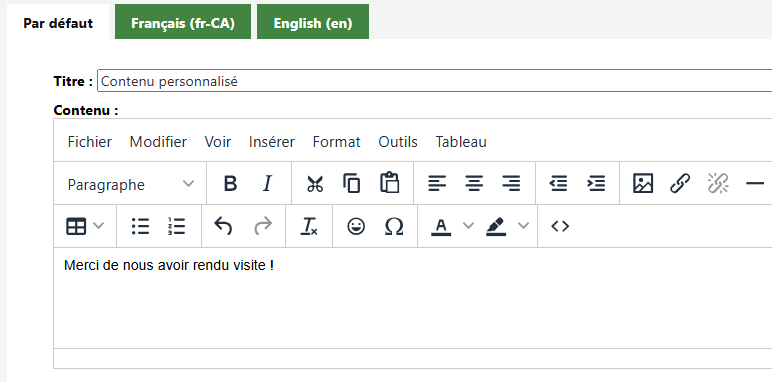Click the source code brackets icon
Image resolution: width=772 pixels, height=382 pixels.
point(560,226)
